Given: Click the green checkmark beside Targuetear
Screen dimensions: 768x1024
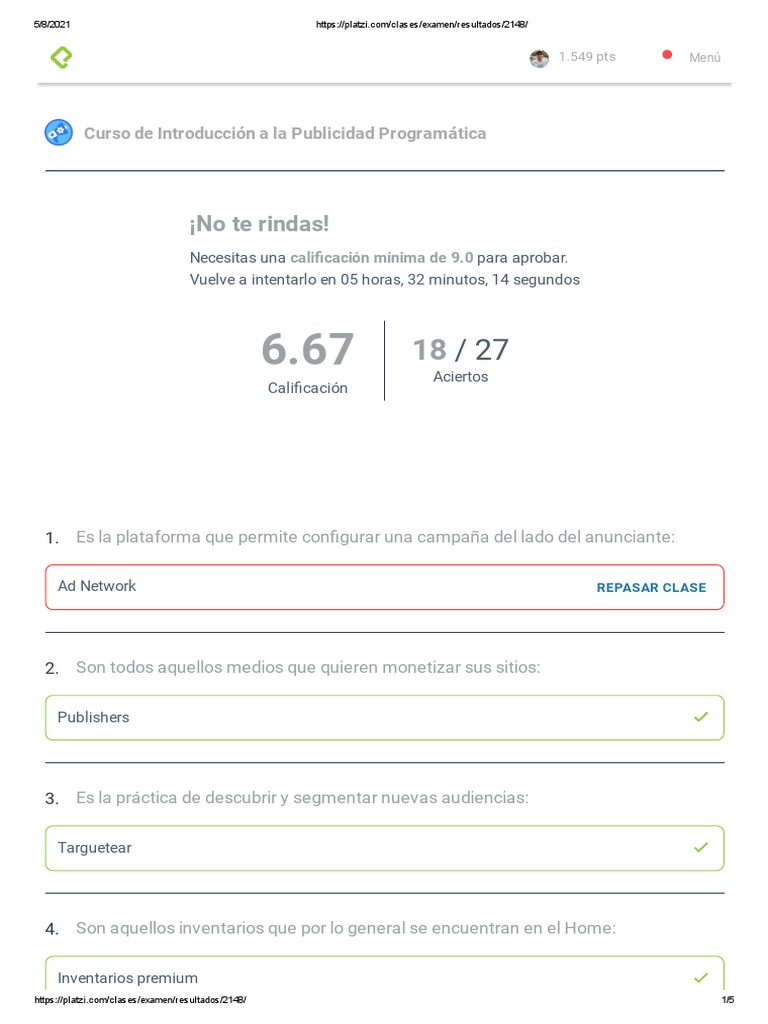Looking at the screenshot, I should click(x=701, y=847).
